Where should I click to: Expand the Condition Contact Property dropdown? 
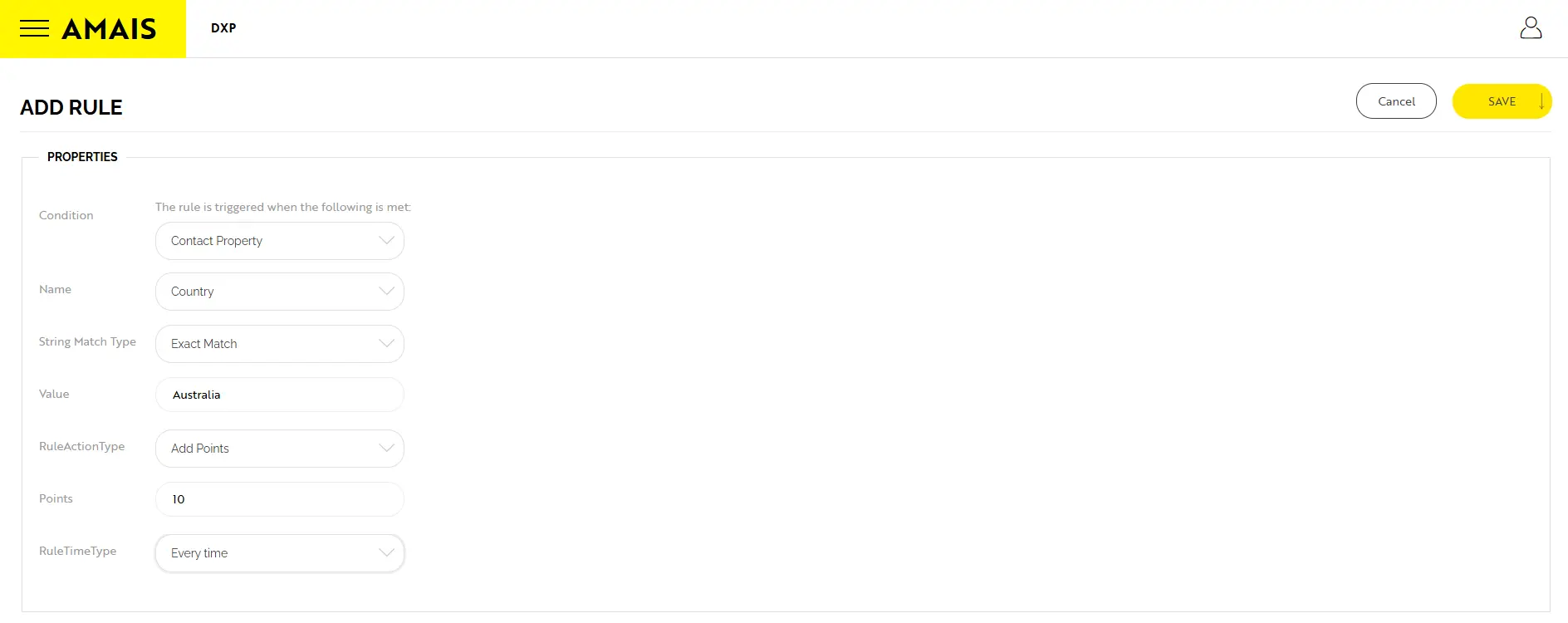(x=280, y=241)
